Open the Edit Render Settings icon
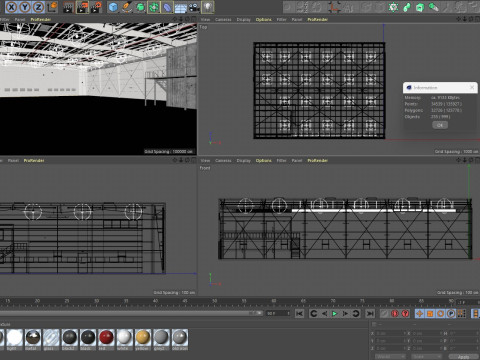This screenshot has height=360, width=480. pos(96,7)
